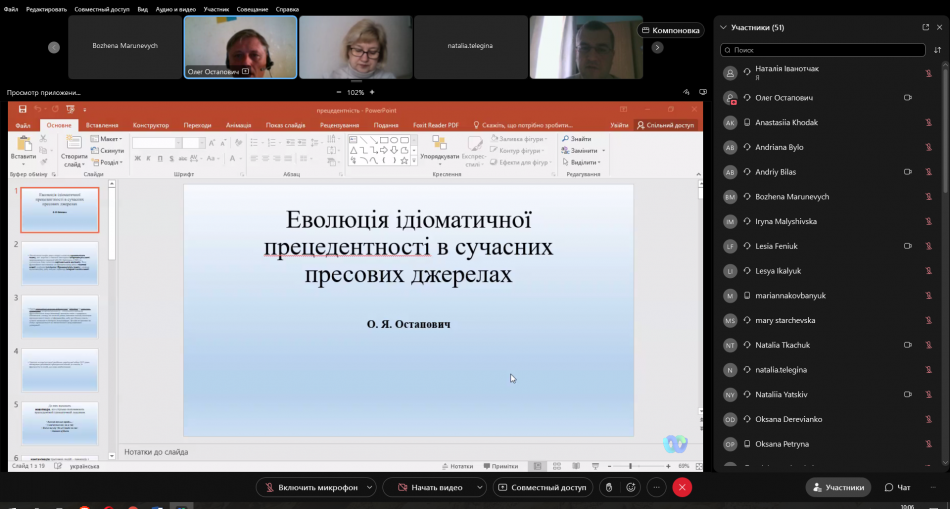Collapse the Участники (51) list chevron
The image size is (950, 509).
pos(723,28)
